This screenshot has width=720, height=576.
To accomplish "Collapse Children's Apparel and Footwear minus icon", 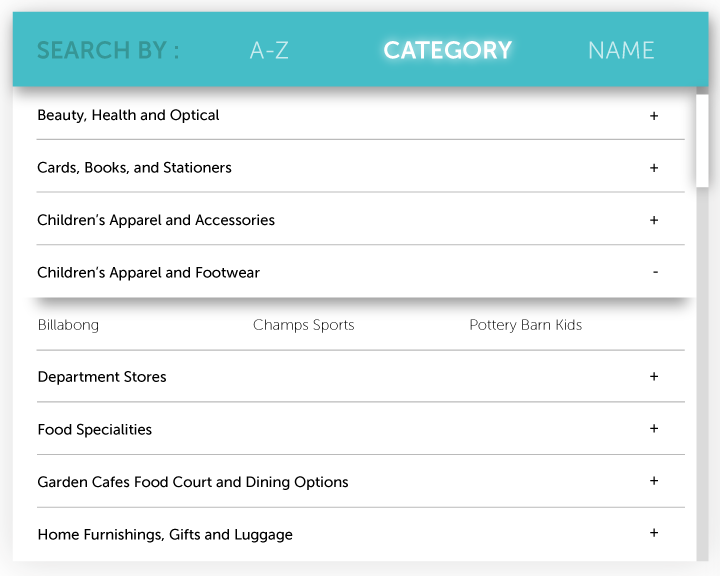I will point(655,272).
